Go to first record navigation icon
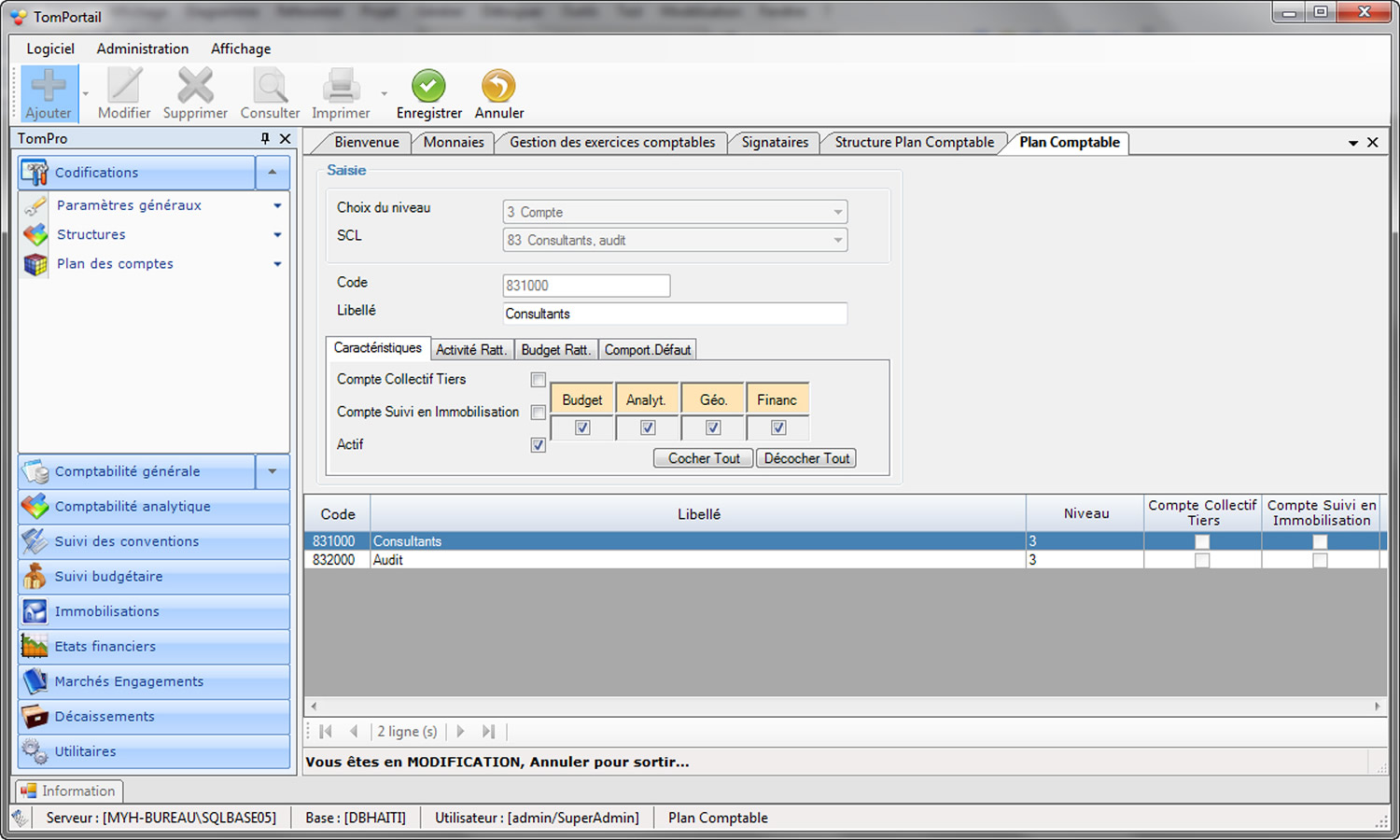The height and width of the screenshot is (840, 1400). [326, 732]
